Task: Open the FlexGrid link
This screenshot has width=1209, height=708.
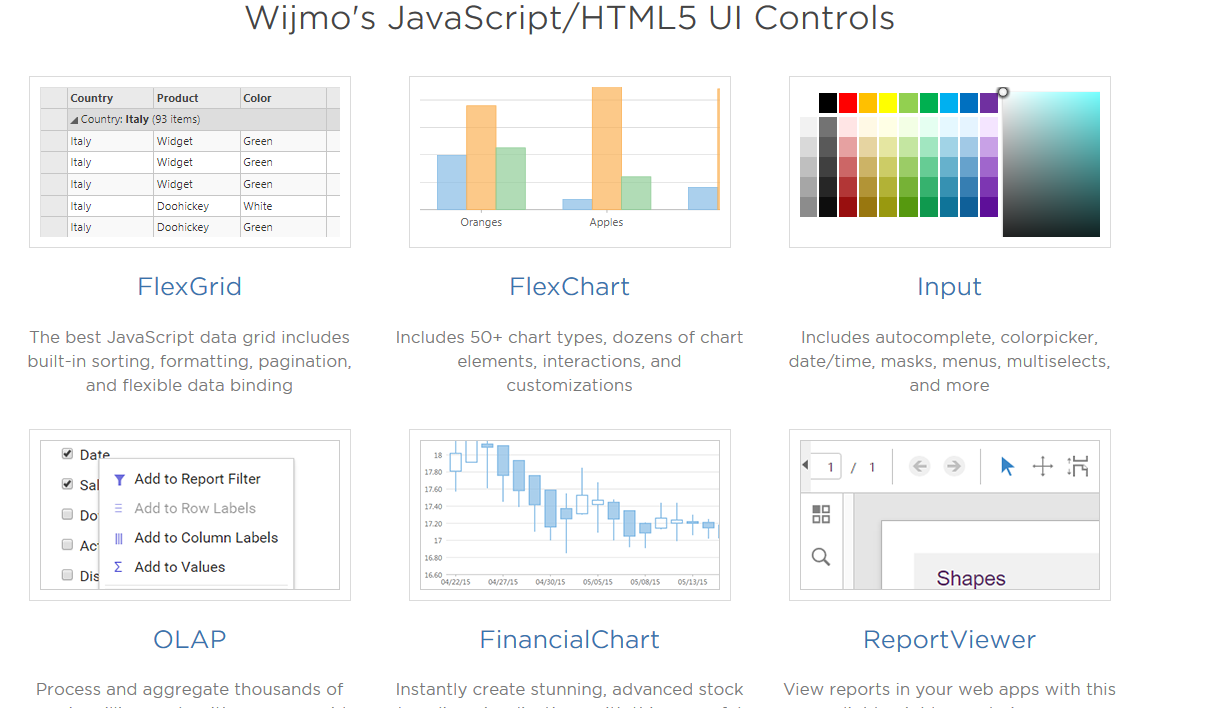Action: coord(189,287)
